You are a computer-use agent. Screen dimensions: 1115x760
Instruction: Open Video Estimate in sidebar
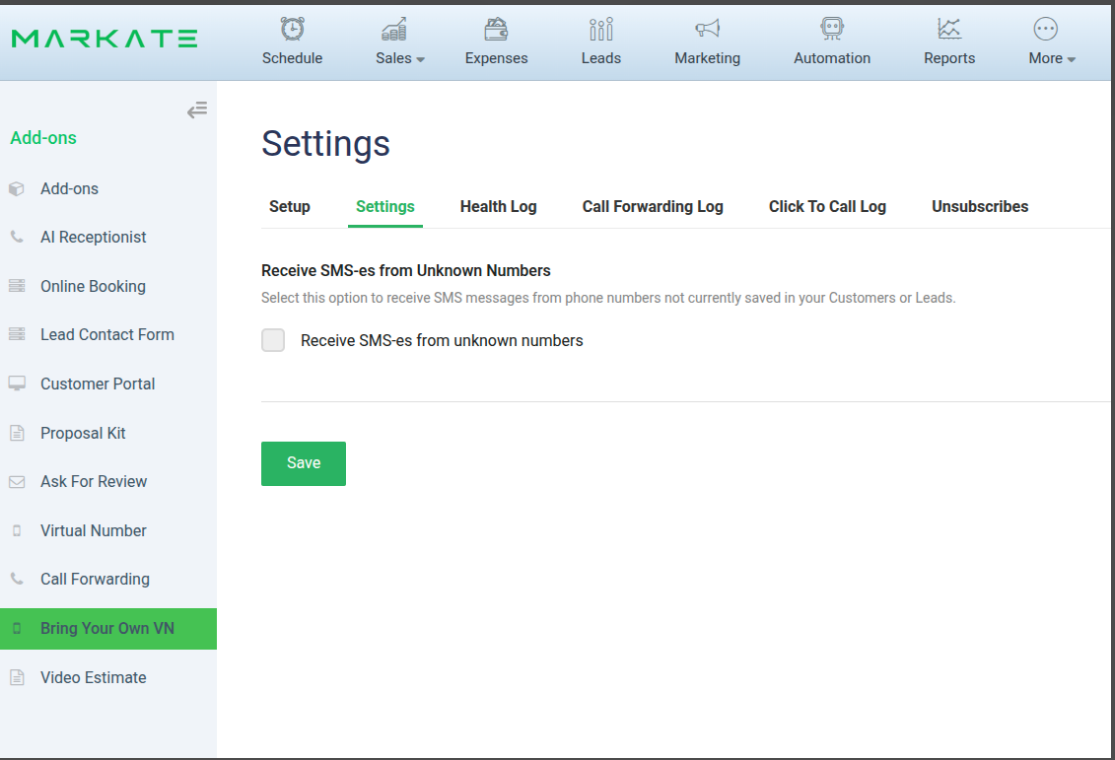pos(93,678)
